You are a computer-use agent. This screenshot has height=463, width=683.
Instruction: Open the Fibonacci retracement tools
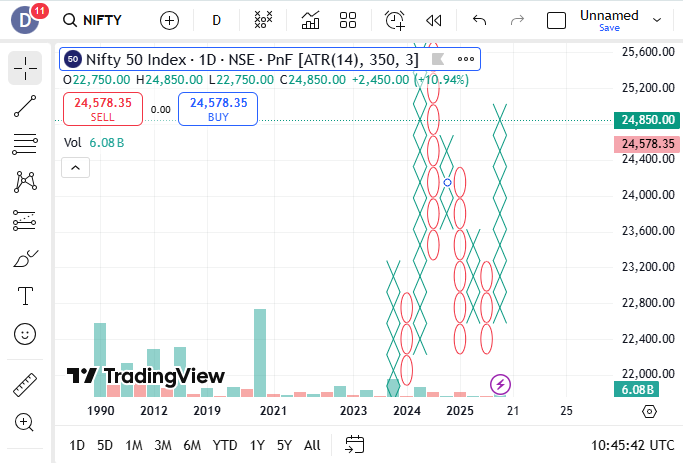coord(25,144)
